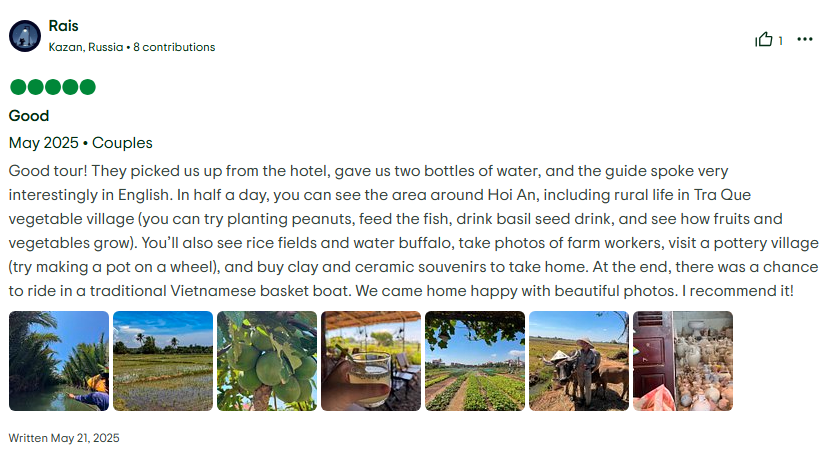The width and height of the screenshot is (832, 451).
Task: Click the "Kazan, Russia" location text
Action: [x=86, y=47]
